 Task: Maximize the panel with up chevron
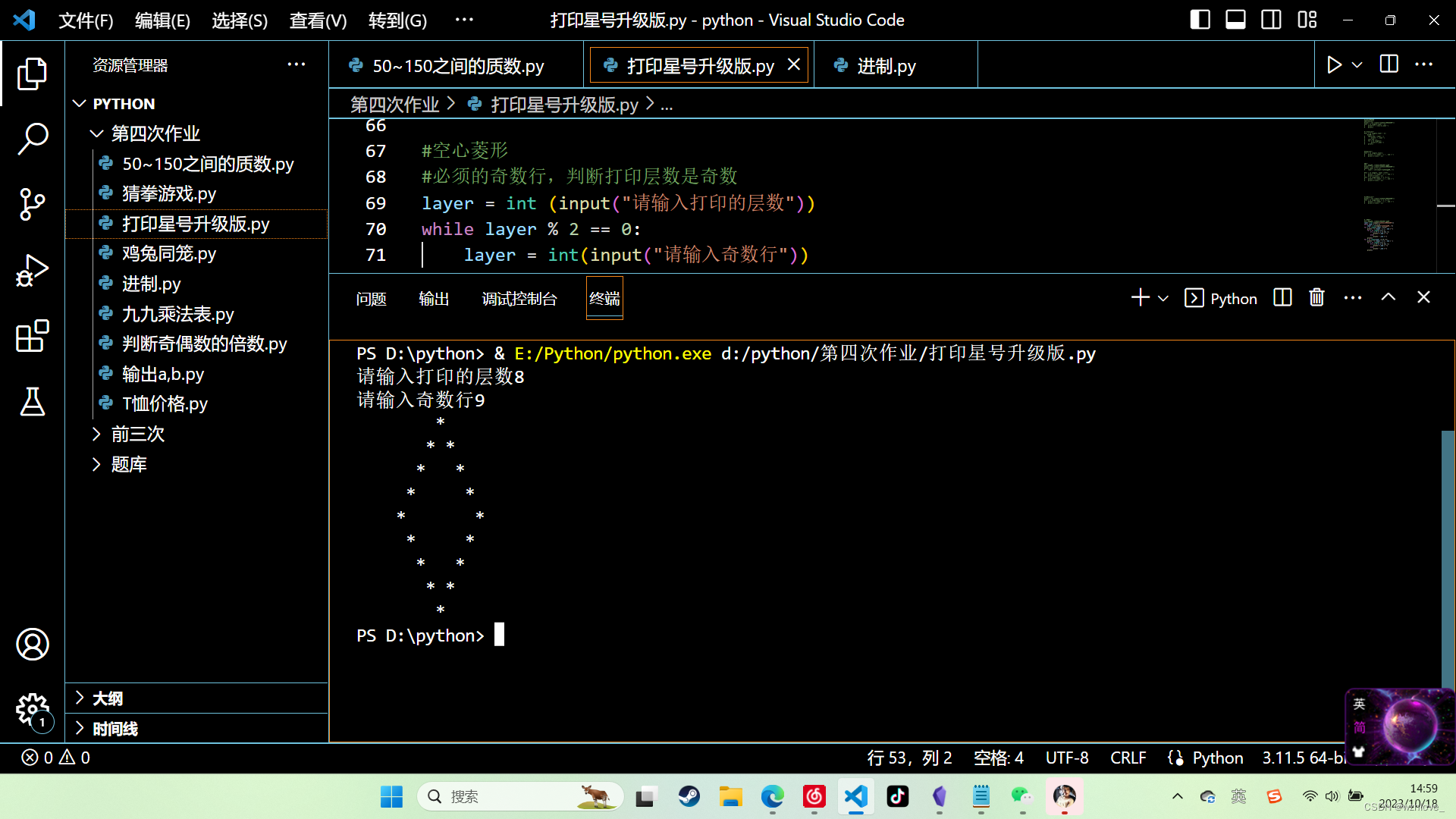[1389, 298]
